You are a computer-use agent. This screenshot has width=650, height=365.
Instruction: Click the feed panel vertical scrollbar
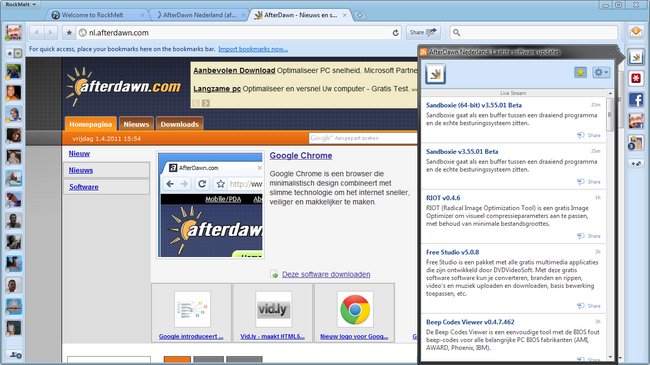point(609,224)
